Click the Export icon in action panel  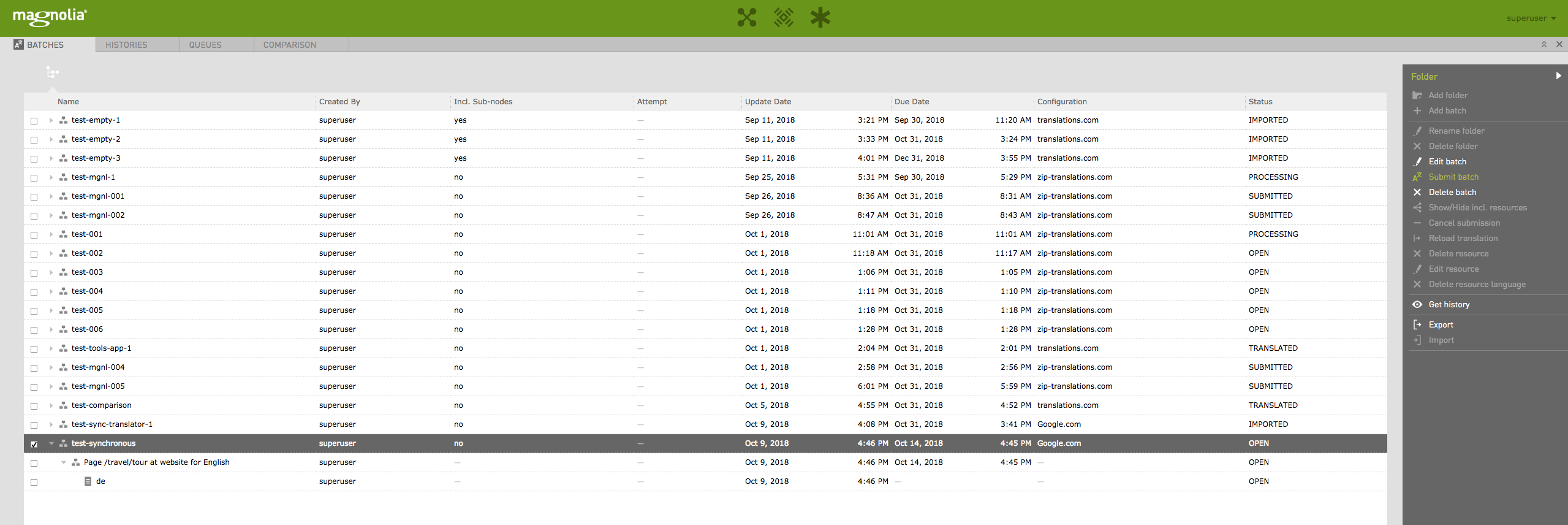tap(1417, 325)
